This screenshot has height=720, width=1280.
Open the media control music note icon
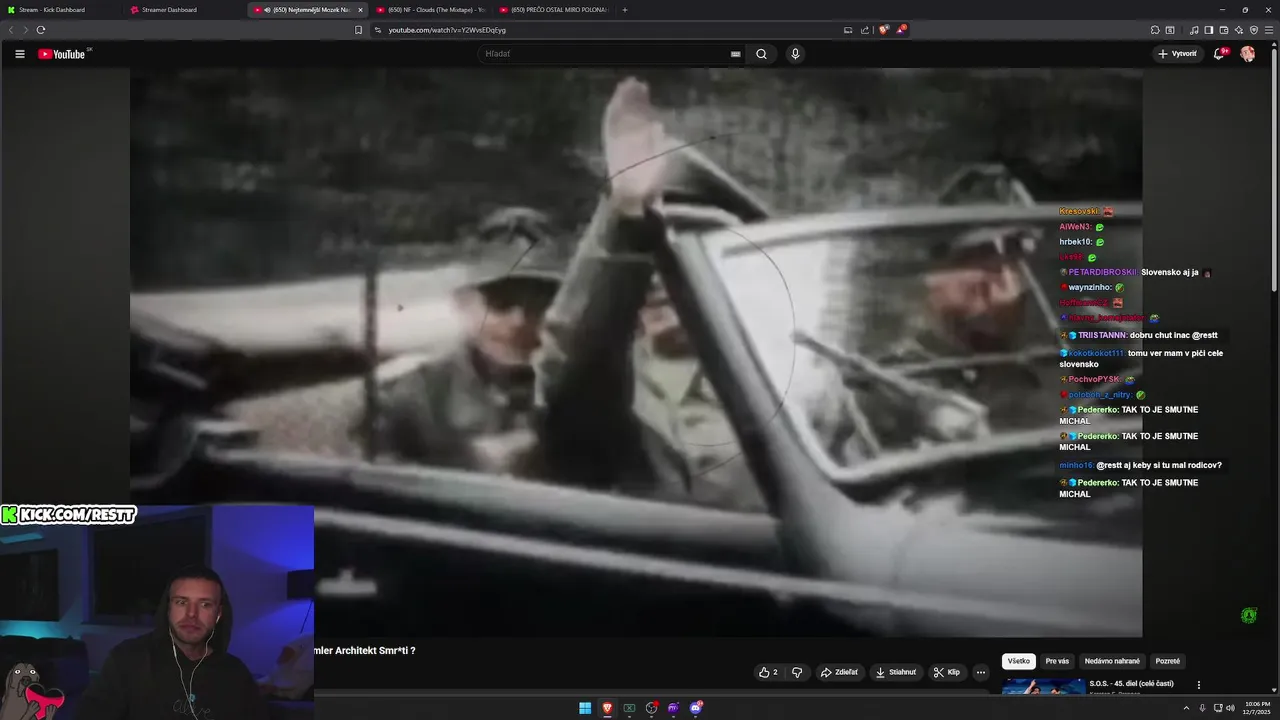point(1193,30)
